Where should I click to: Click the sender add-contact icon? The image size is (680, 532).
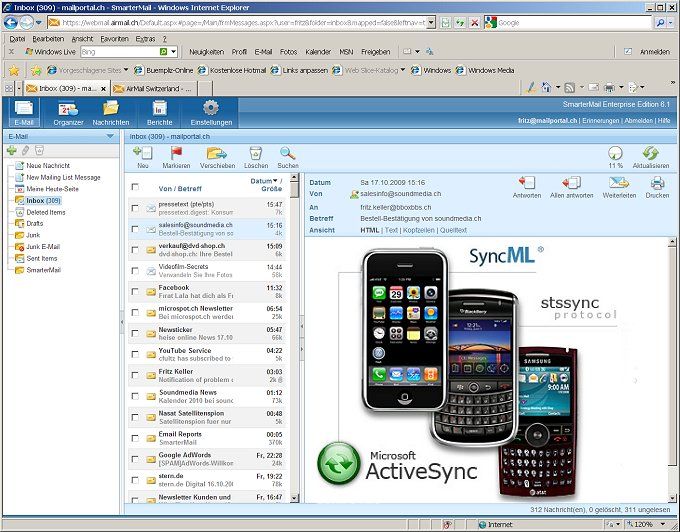[x=354, y=194]
